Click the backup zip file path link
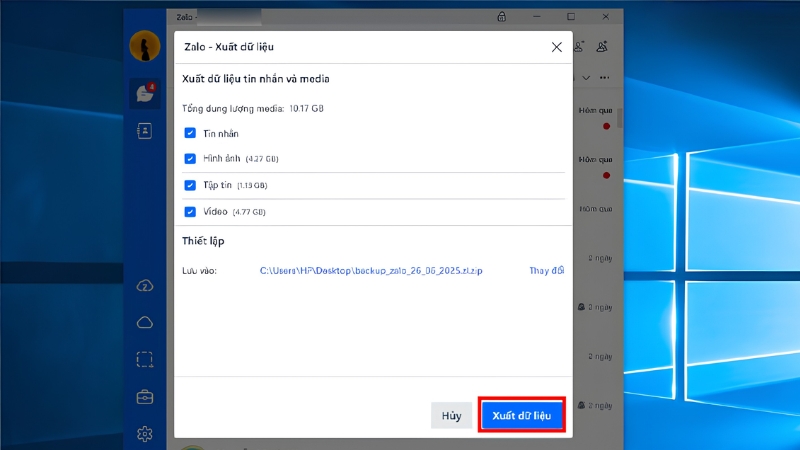This screenshot has height=450, width=800. point(371,271)
